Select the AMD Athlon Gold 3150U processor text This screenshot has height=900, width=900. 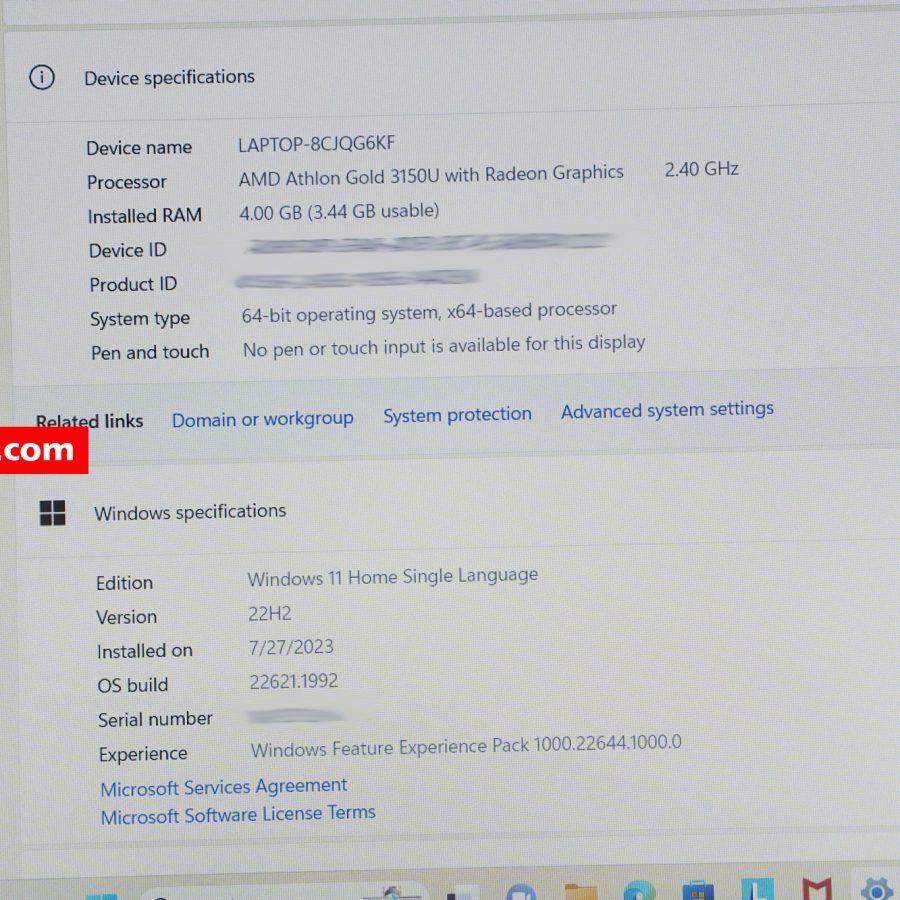pos(431,175)
